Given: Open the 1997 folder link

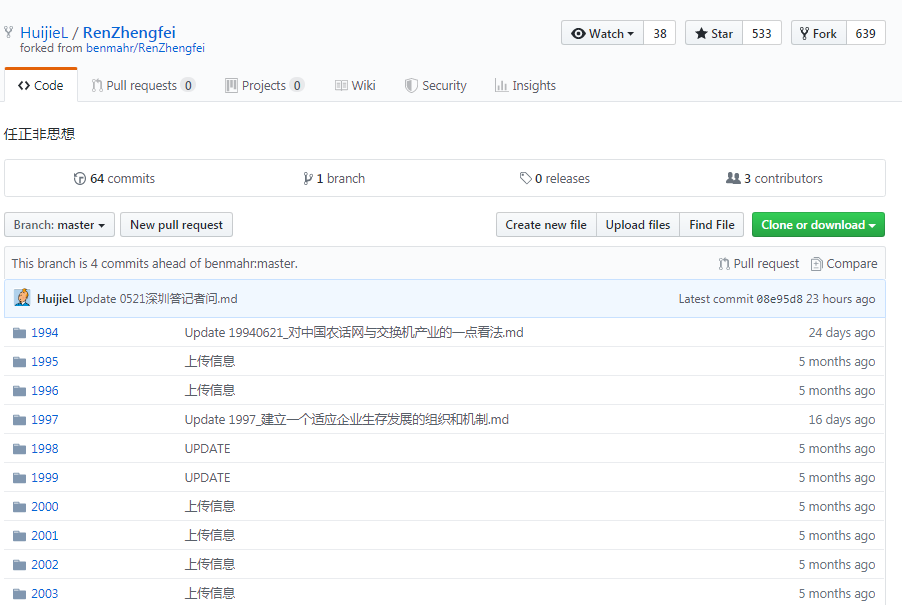Looking at the screenshot, I should 44,420.
